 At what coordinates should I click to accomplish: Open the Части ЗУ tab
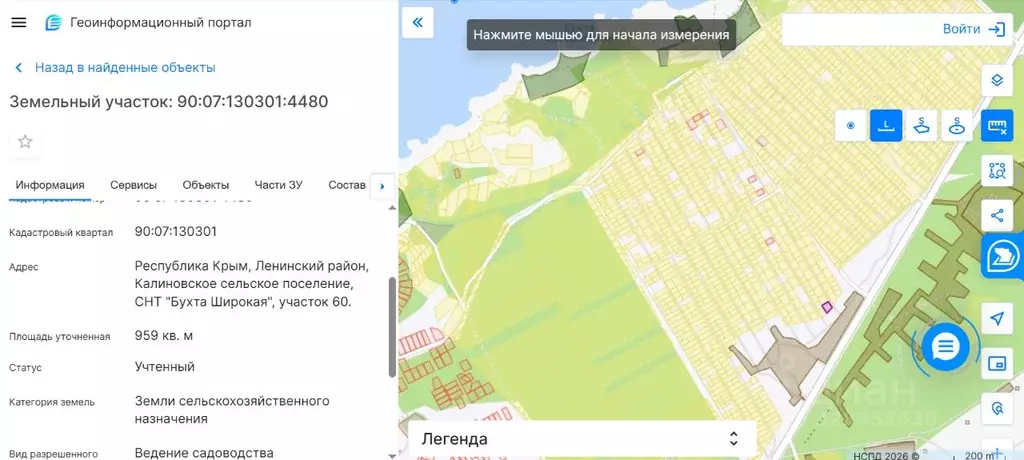point(278,185)
